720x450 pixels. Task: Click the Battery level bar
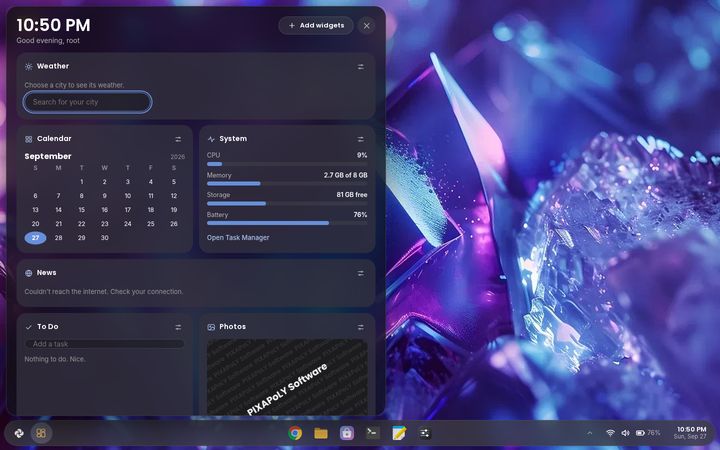pos(287,223)
